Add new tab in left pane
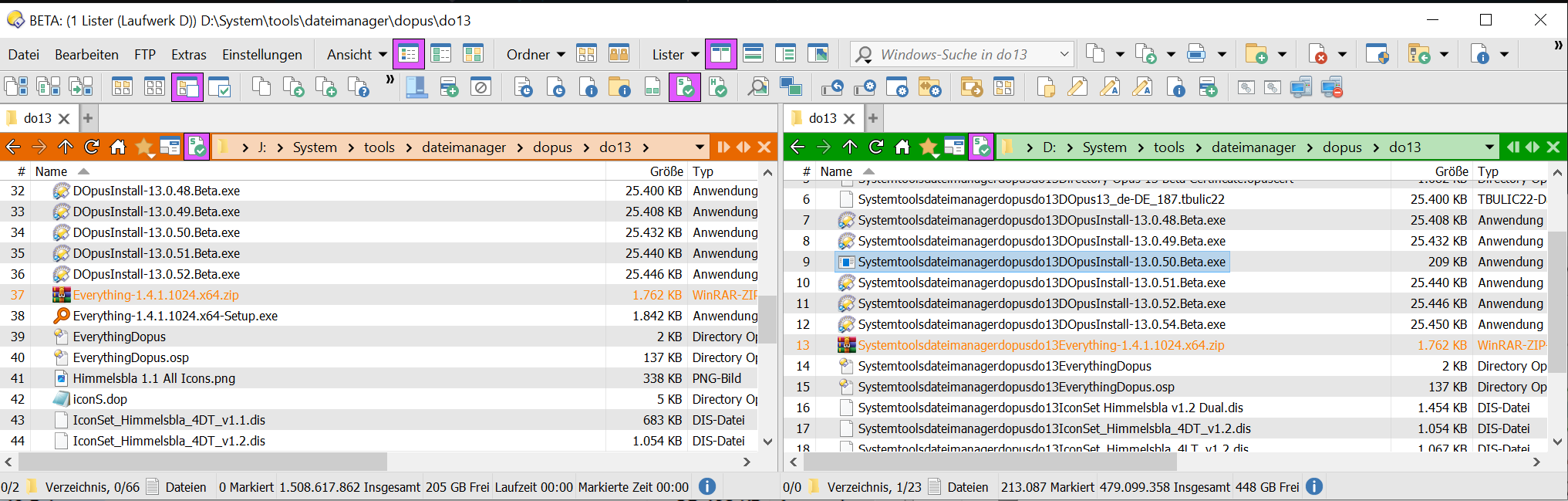The image size is (1568, 501). coord(88,118)
